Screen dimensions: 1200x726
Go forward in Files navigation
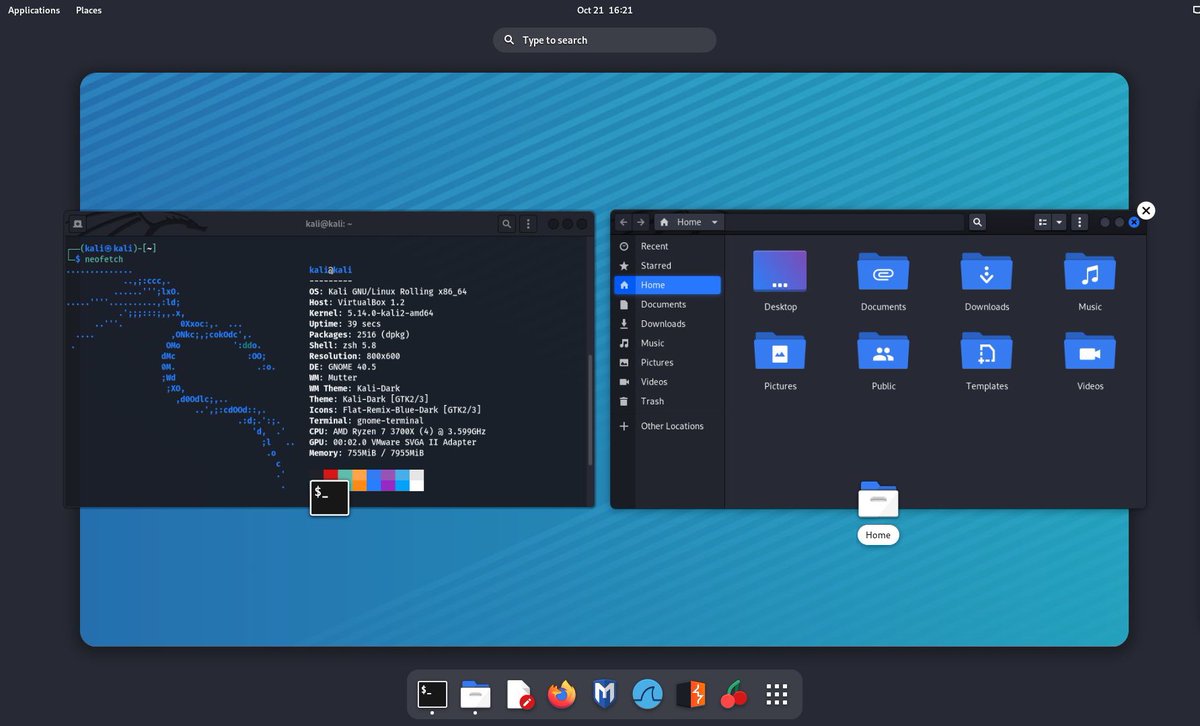641,222
